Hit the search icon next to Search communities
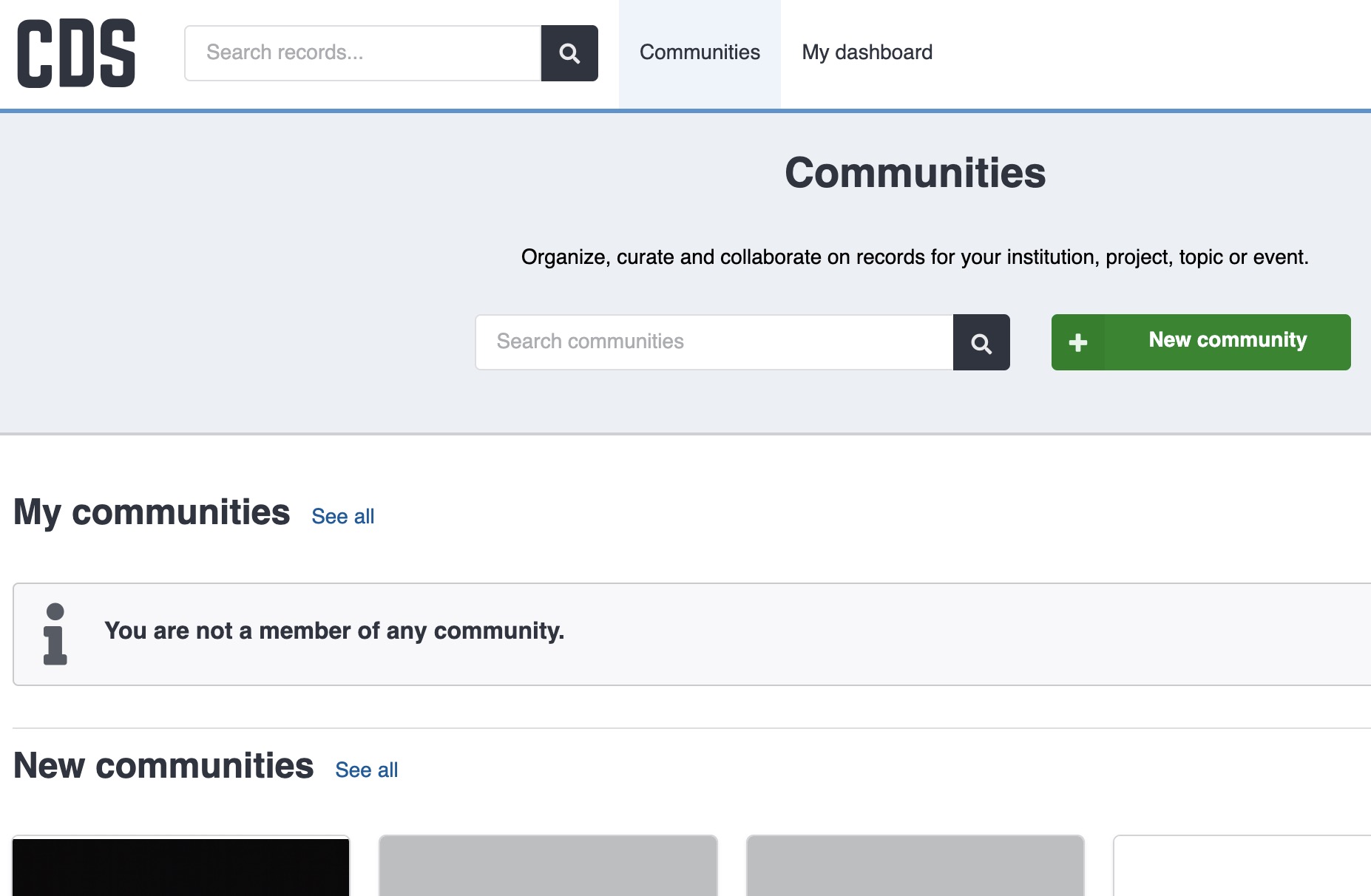This screenshot has height=896, width=1371. pyautogui.click(x=981, y=343)
